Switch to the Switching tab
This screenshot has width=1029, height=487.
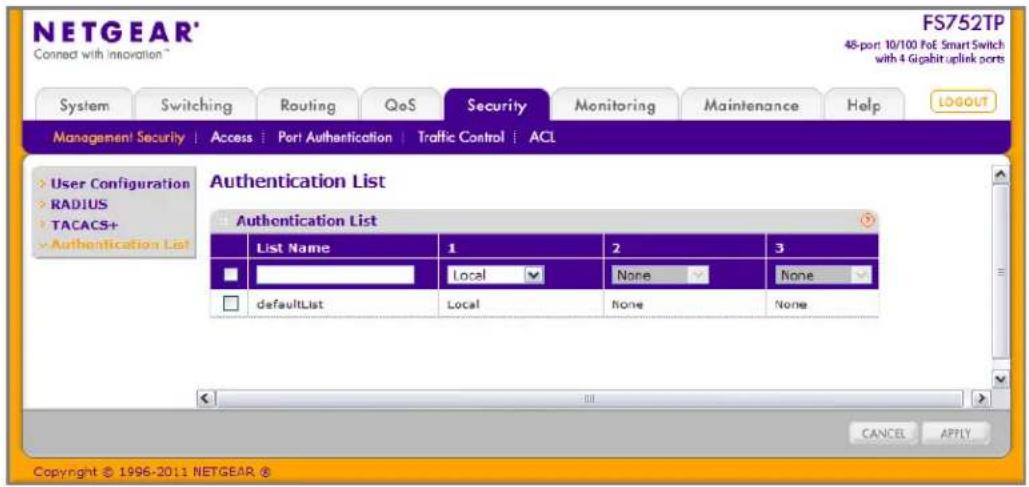tap(196, 105)
